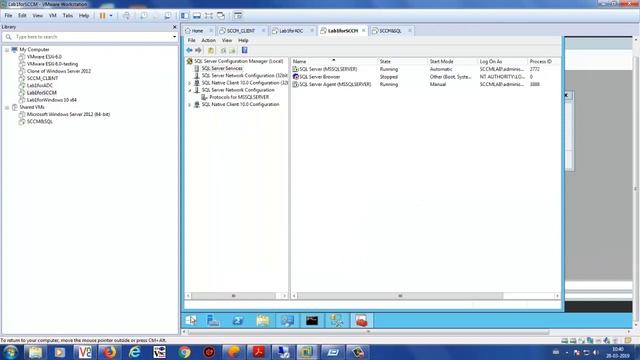Select Lab1forWindows 10 x64 in library
The height and width of the screenshot is (360, 640).
coord(51,100)
